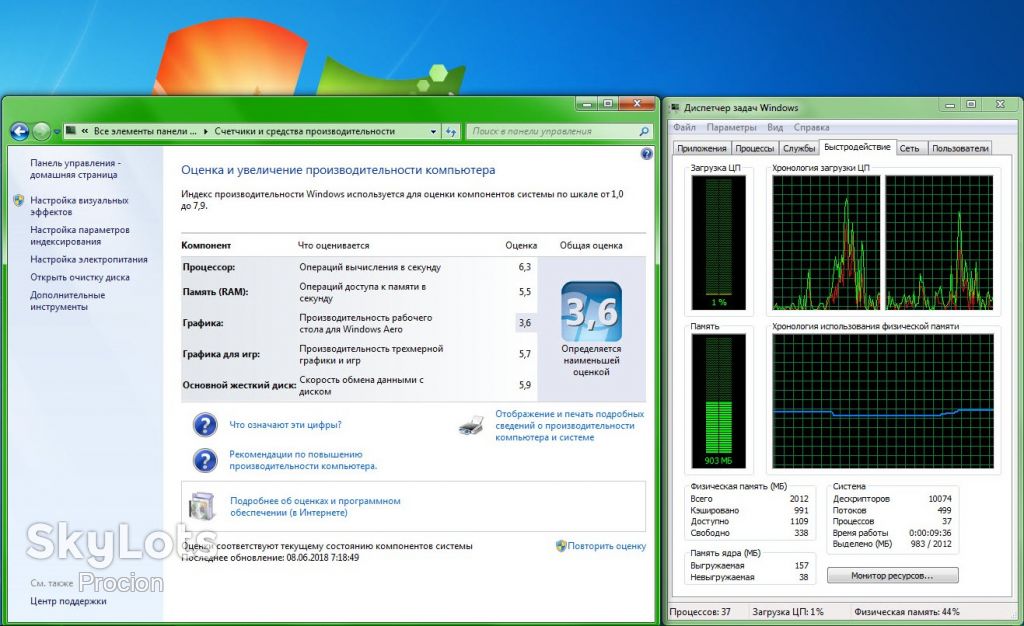1024x626 pixels.
Task: Click the shield icon beside Повторить оценку
Action: pyautogui.click(x=561, y=546)
